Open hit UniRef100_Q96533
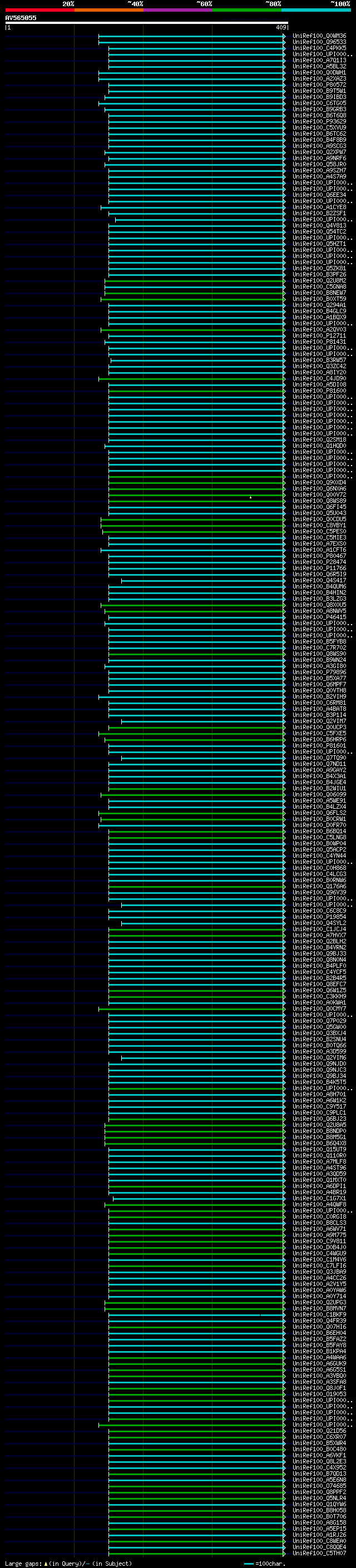 point(319,42)
